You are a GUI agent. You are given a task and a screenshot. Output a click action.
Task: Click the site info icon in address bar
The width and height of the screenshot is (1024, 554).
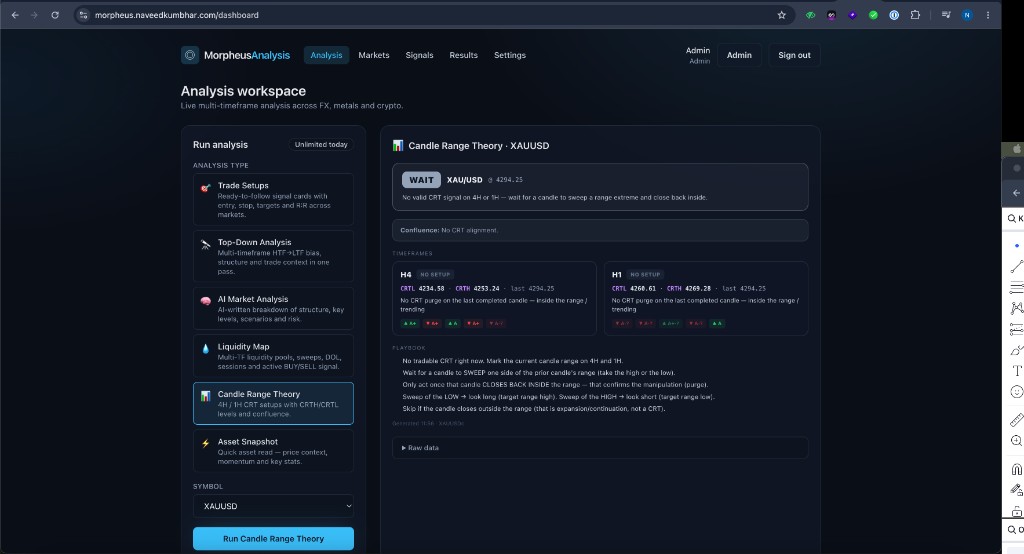click(x=84, y=15)
